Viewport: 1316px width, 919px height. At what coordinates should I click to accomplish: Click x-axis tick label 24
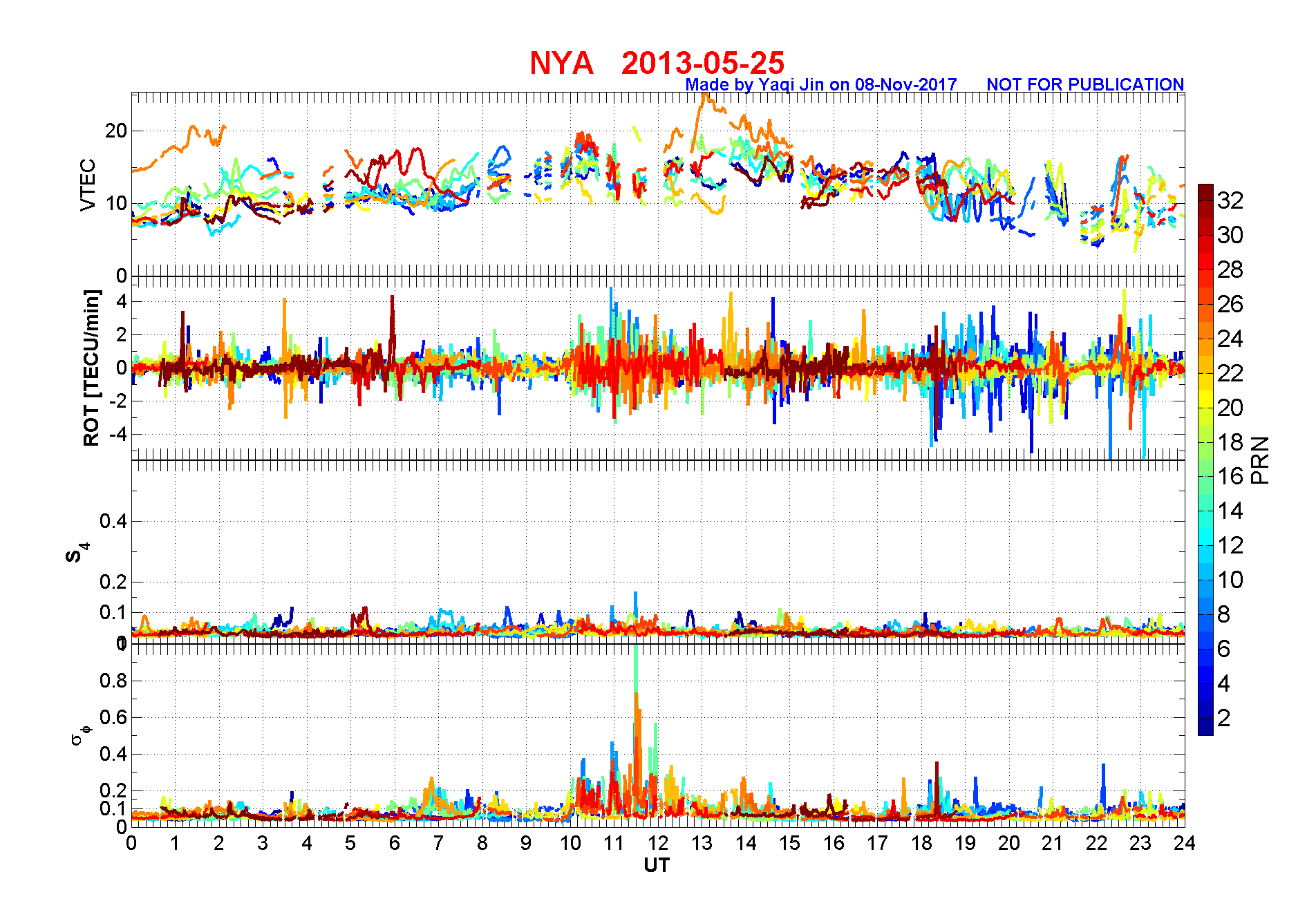tap(1185, 843)
